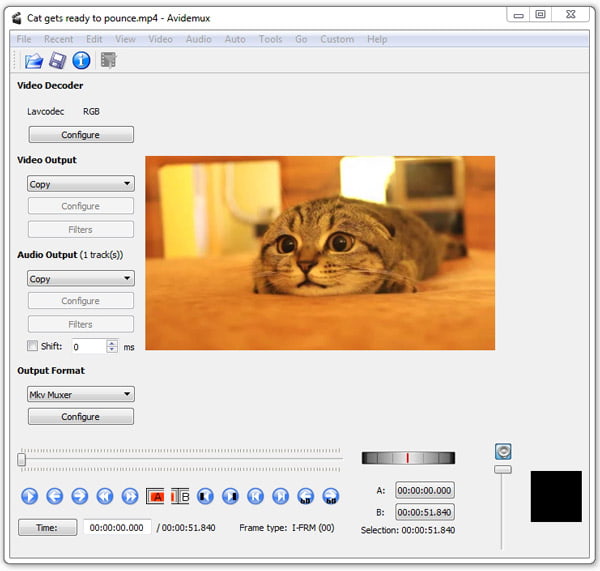
Task: Enable the audio Shift checkbox
Action: click(33, 346)
